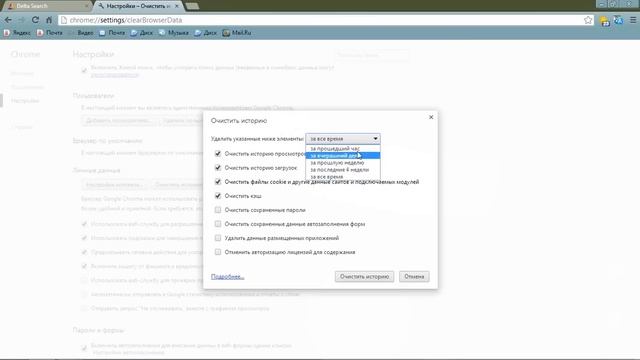
Task: Go back using browser back arrow
Action: pos(8,20)
